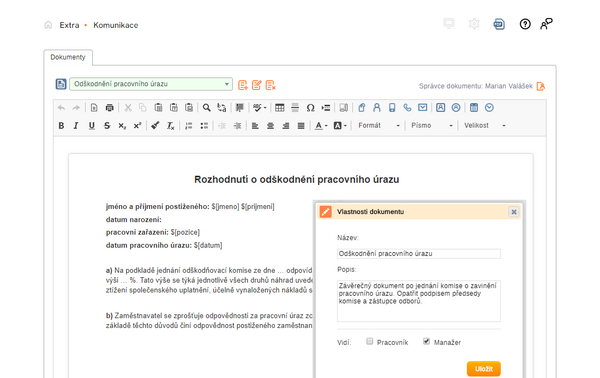The image size is (600, 378).
Task: Change document administrator with orange icon
Action: [541, 86]
